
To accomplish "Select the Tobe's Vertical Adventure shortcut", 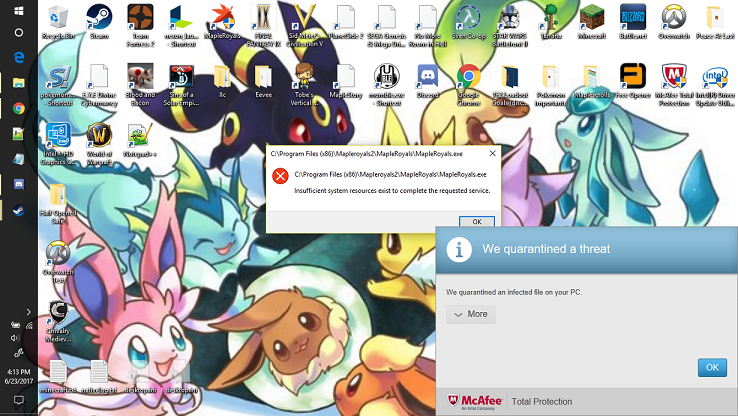I will point(305,85).
